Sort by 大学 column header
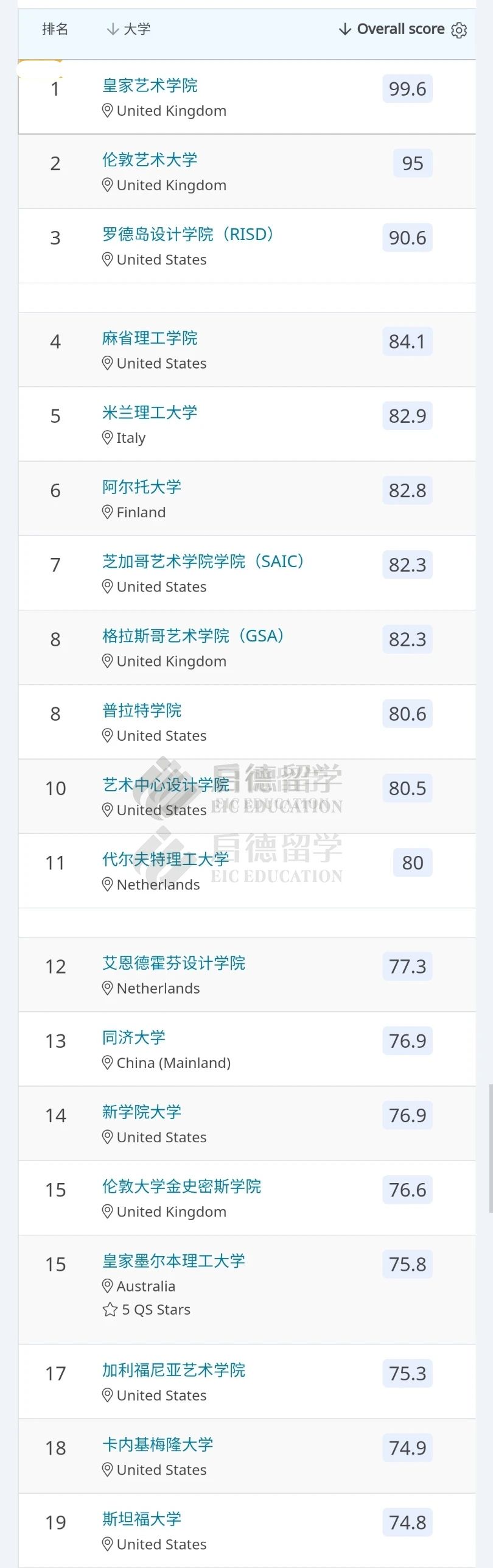493x1568 pixels. click(137, 29)
